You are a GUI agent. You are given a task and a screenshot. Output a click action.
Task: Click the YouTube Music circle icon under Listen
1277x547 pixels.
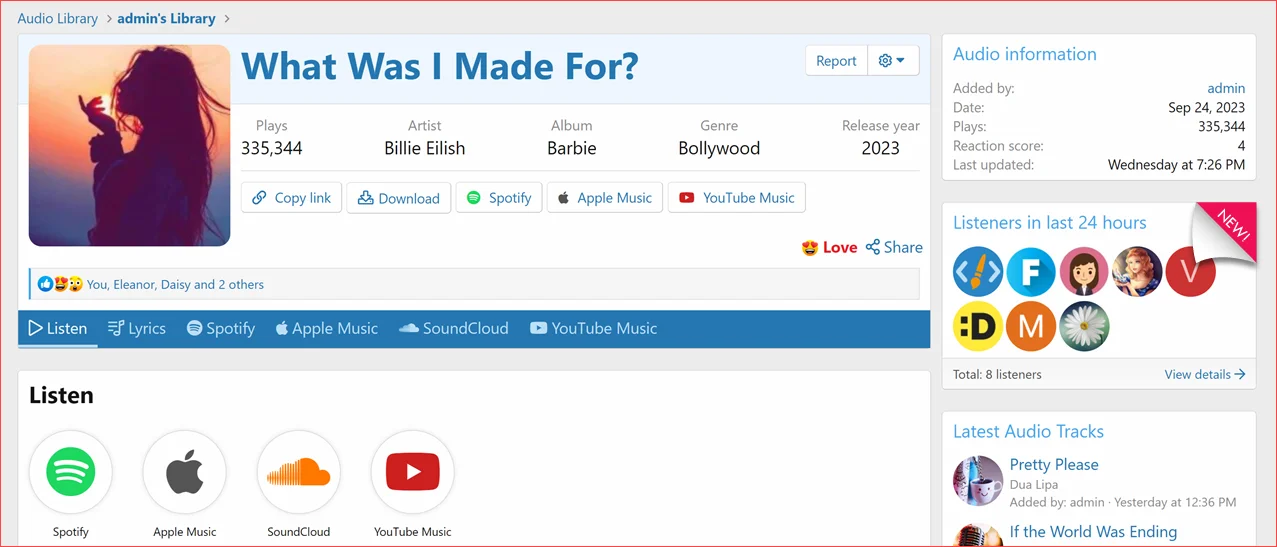412,472
